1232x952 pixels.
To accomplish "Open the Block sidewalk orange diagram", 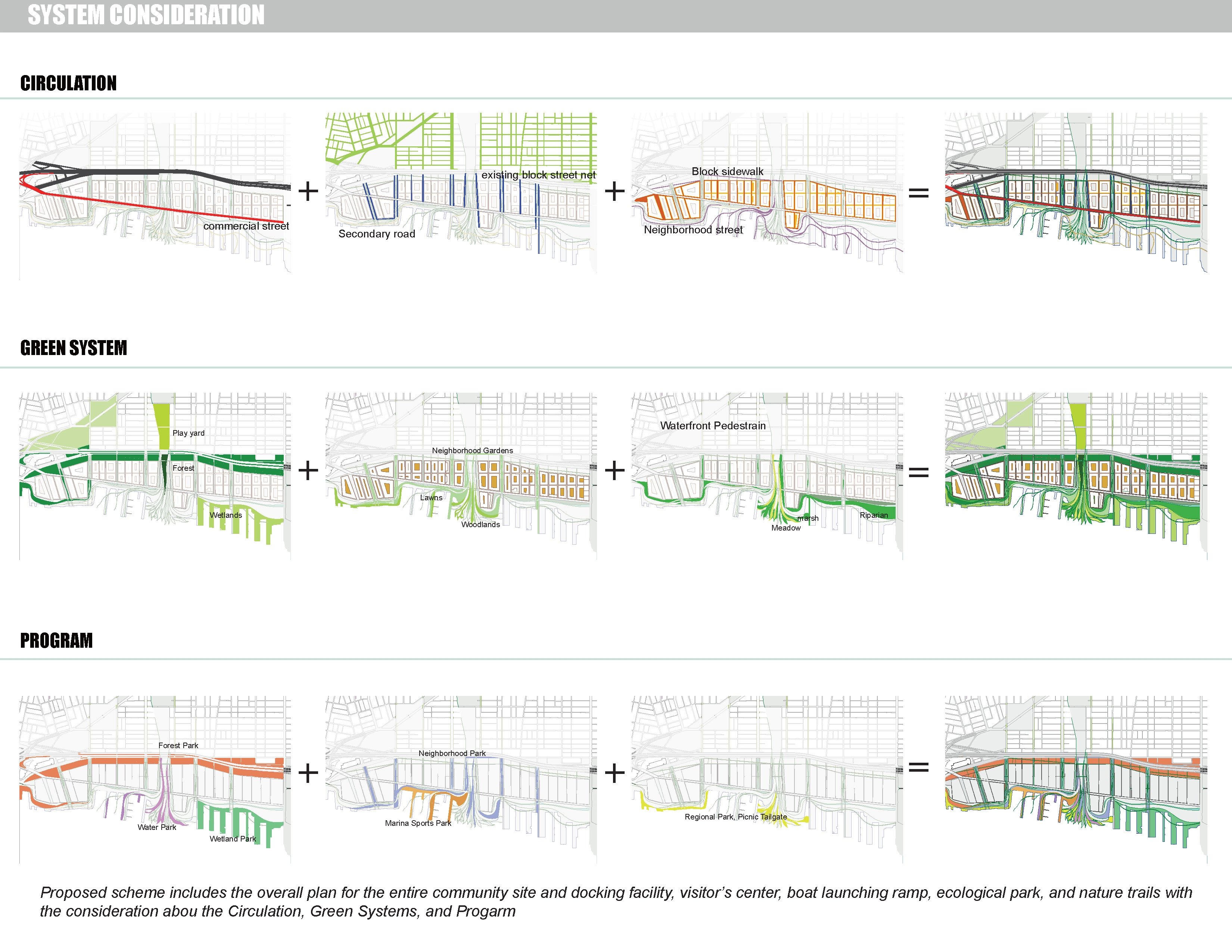I will 767,192.
